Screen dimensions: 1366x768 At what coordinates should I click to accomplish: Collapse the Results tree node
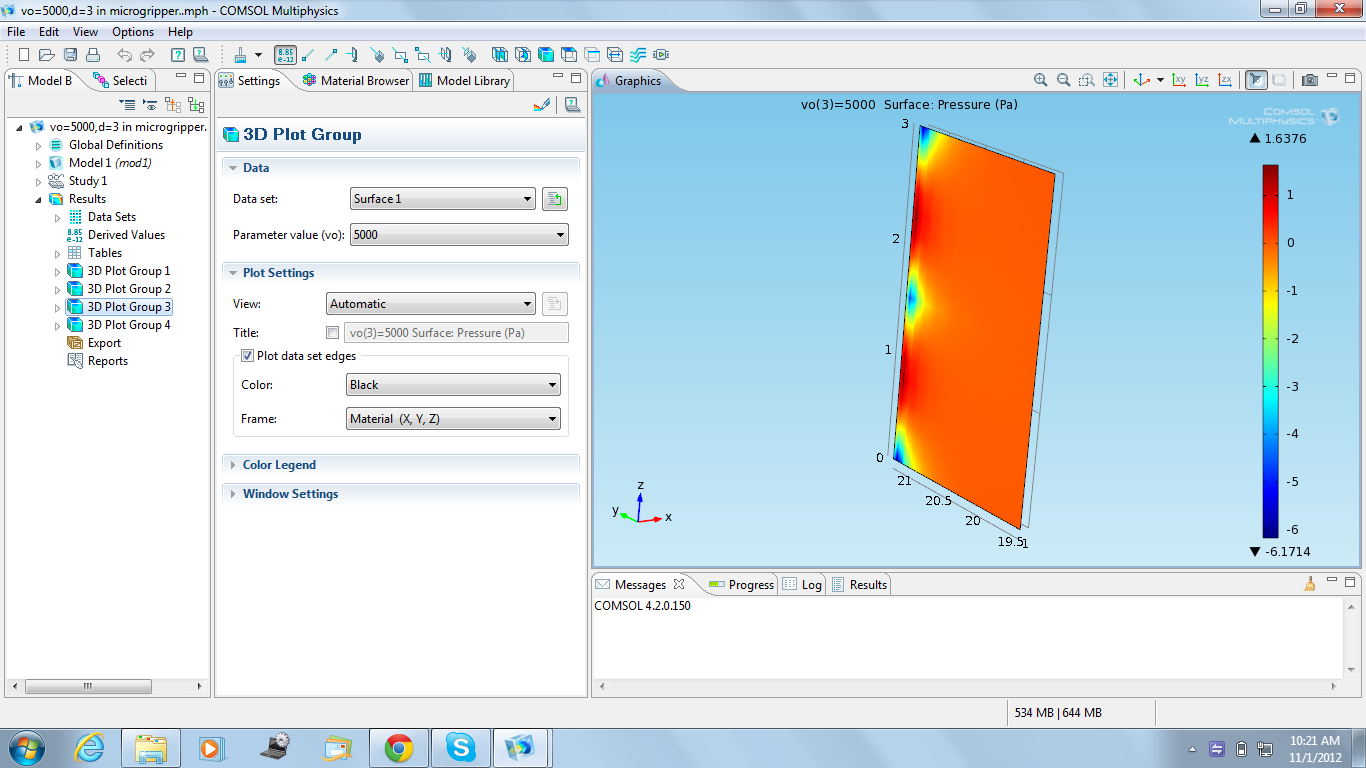pos(39,200)
